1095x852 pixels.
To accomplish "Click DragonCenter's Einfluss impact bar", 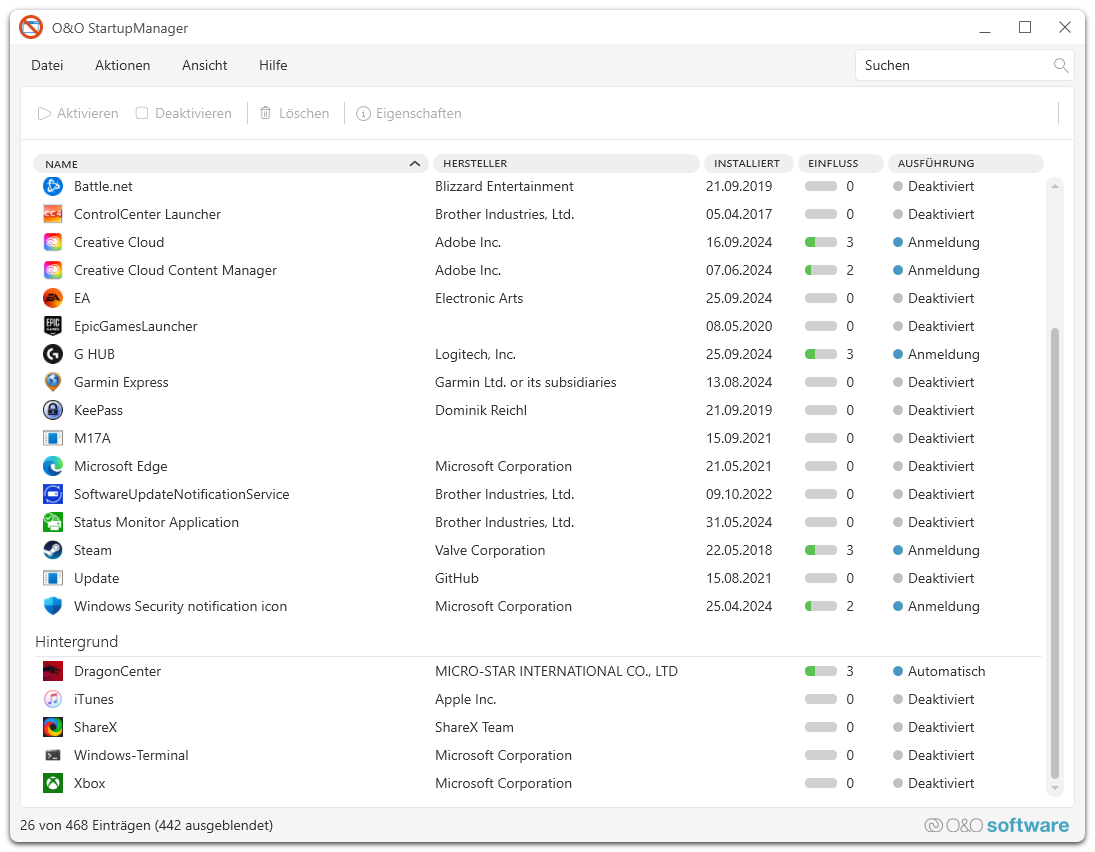I will (x=821, y=671).
